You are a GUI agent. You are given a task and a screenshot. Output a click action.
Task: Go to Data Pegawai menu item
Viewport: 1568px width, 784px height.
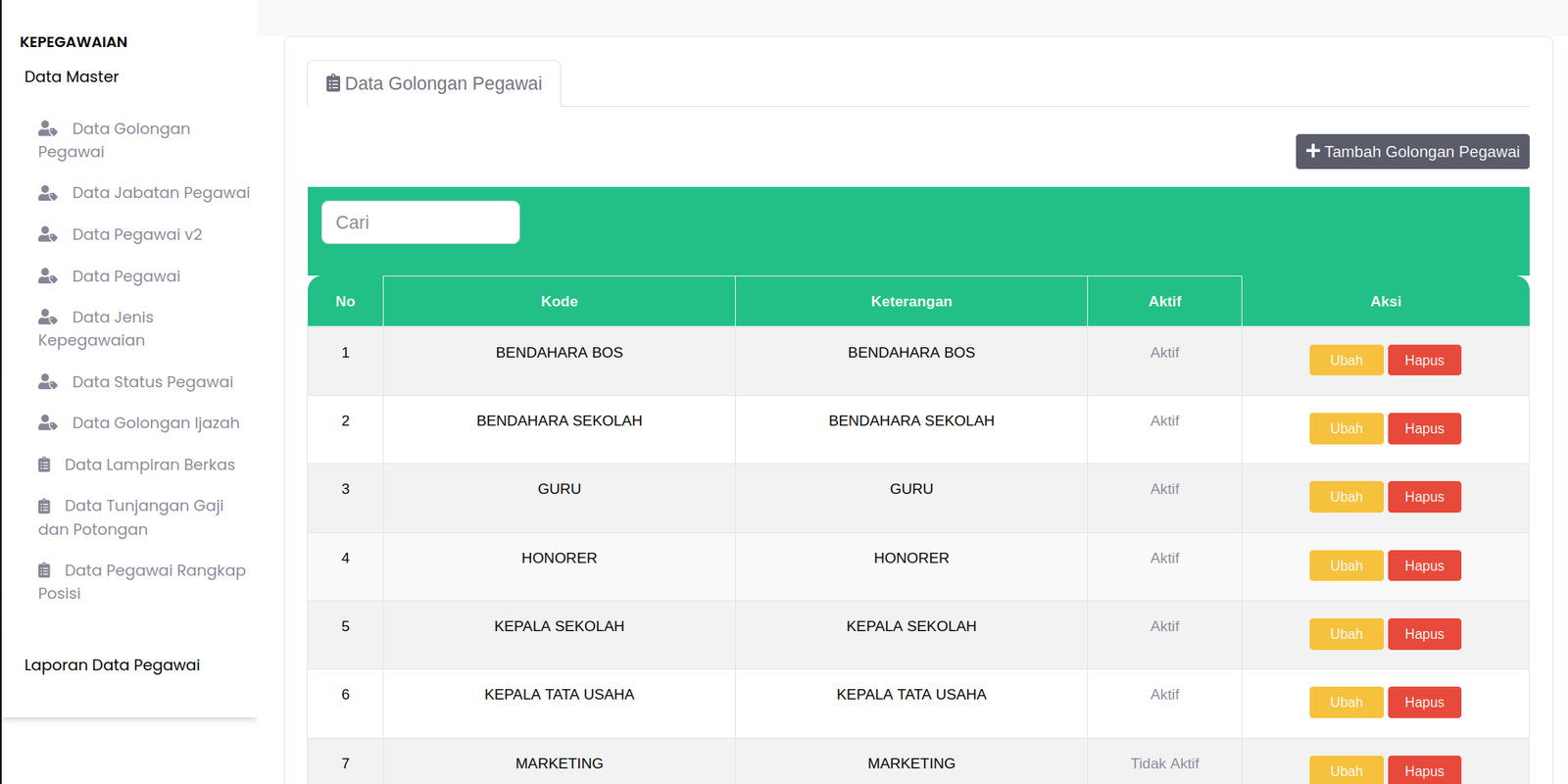click(125, 276)
